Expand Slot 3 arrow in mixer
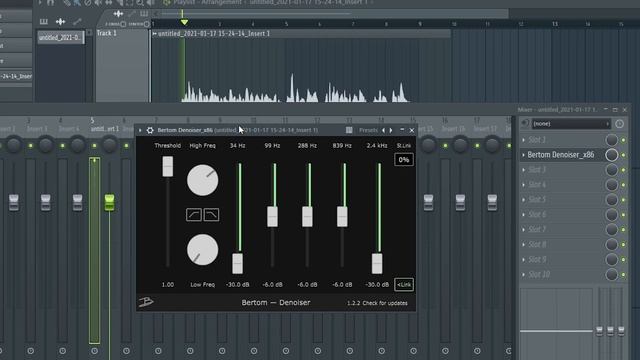This screenshot has width=640, height=360. (x=524, y=170)
